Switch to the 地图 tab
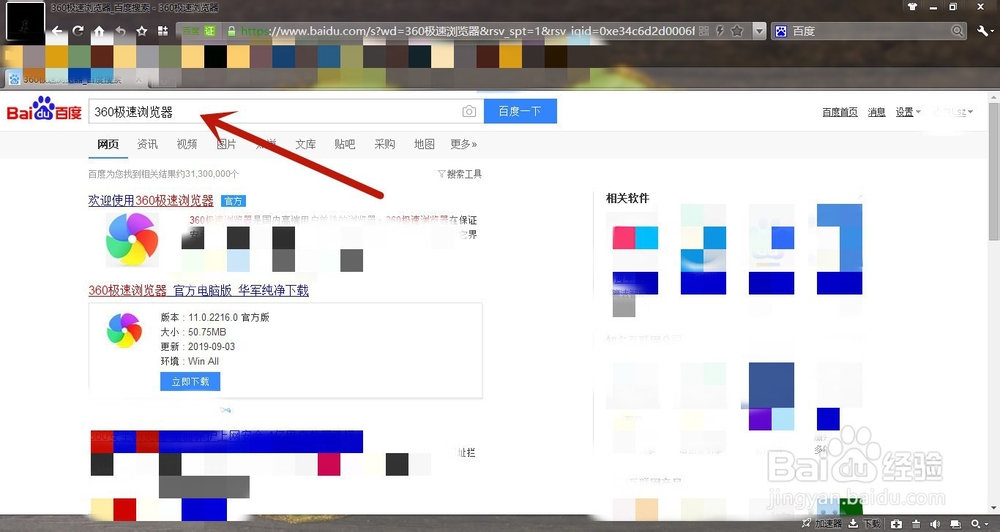The height and width of the screenshot is (532, 1000). coord(424,144)
